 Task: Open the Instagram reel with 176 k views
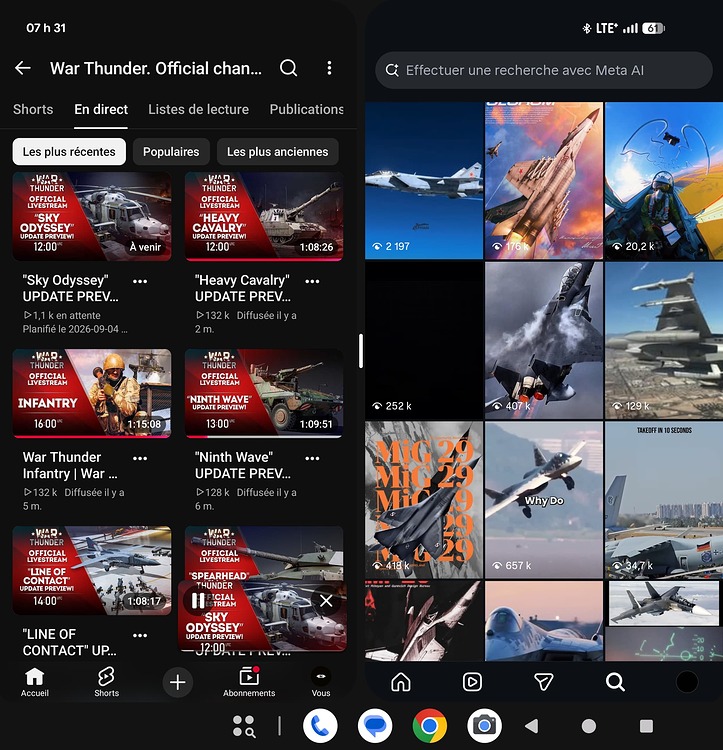pos(544,180)
